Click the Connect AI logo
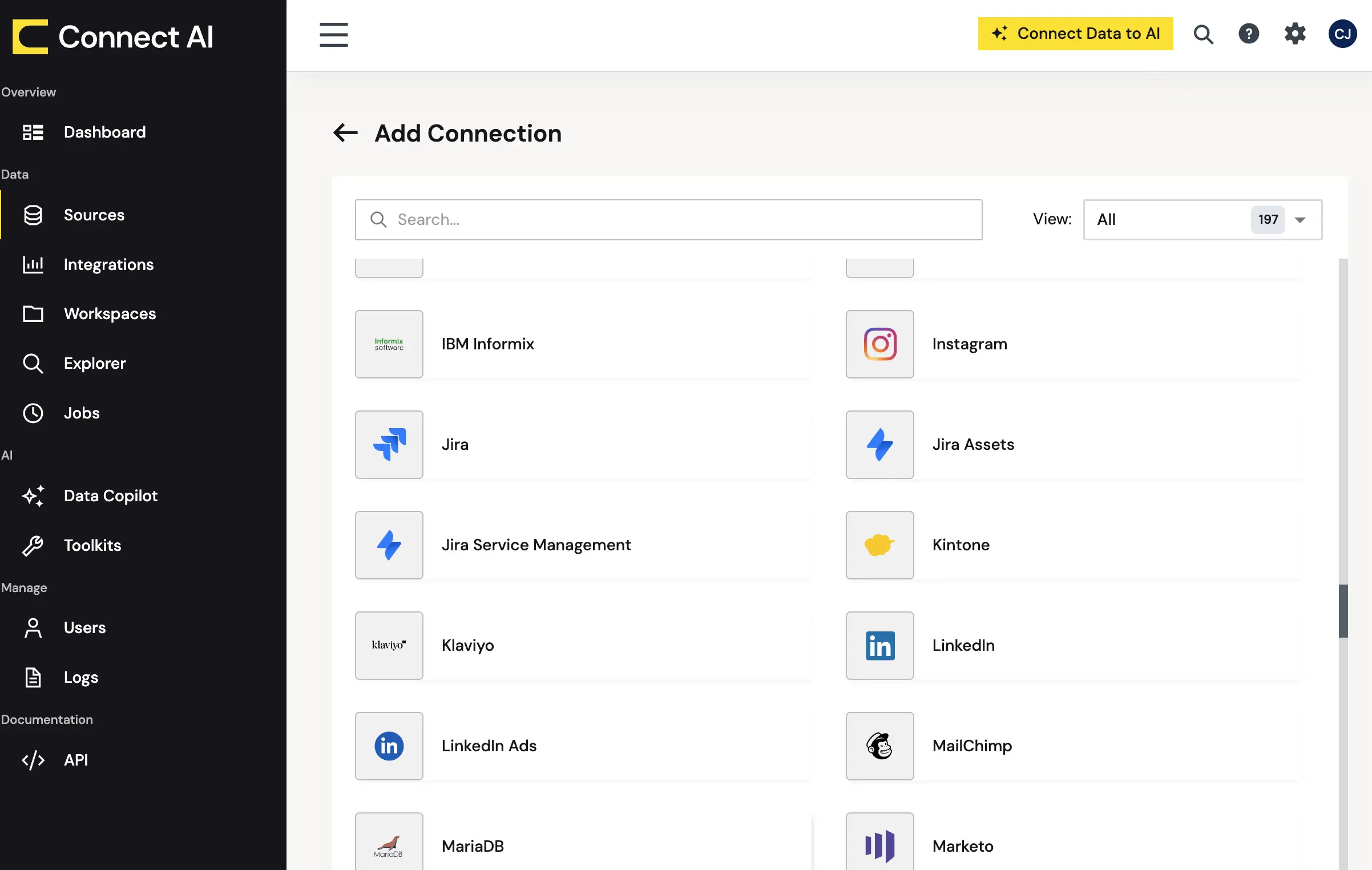The image size is (1372, 870). (x=112, y=37)
